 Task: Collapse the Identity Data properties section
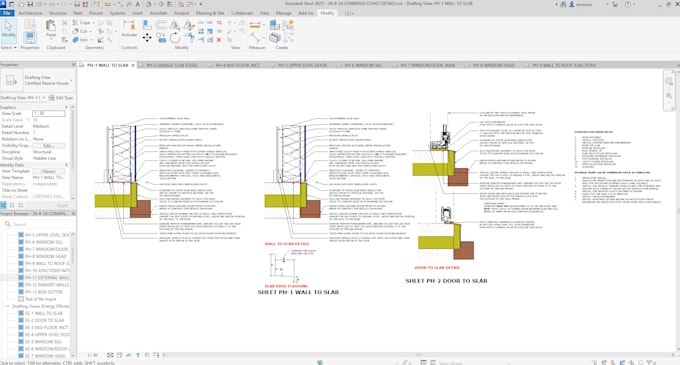point(66,165)
